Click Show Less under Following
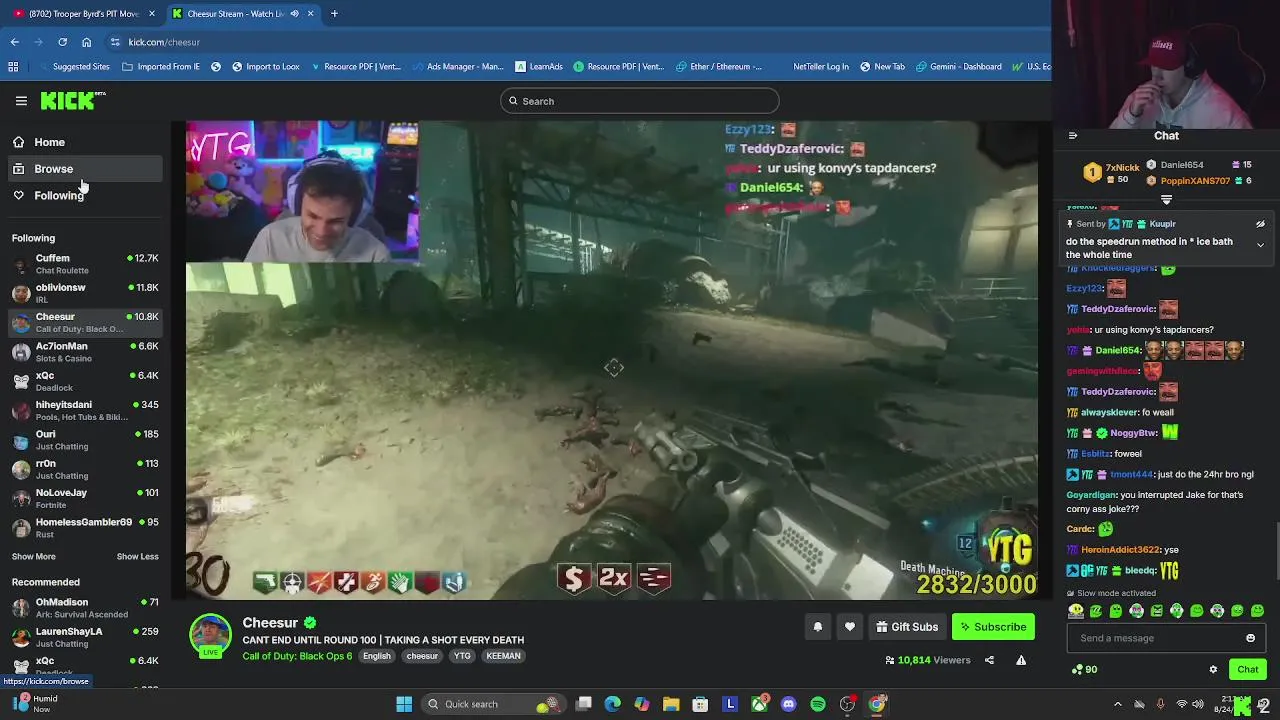 click(x=137, y=556)
